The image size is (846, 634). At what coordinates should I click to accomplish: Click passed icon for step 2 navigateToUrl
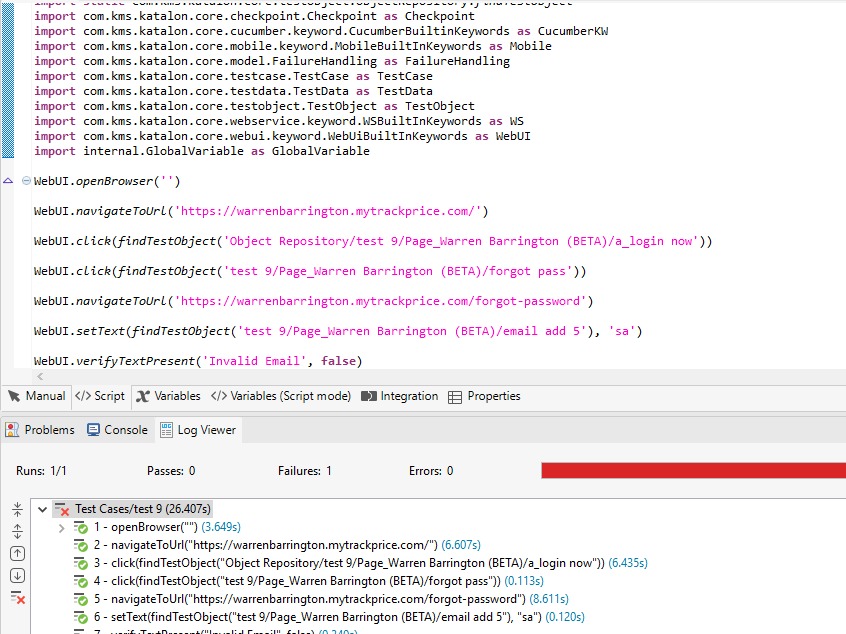(81, 546)
